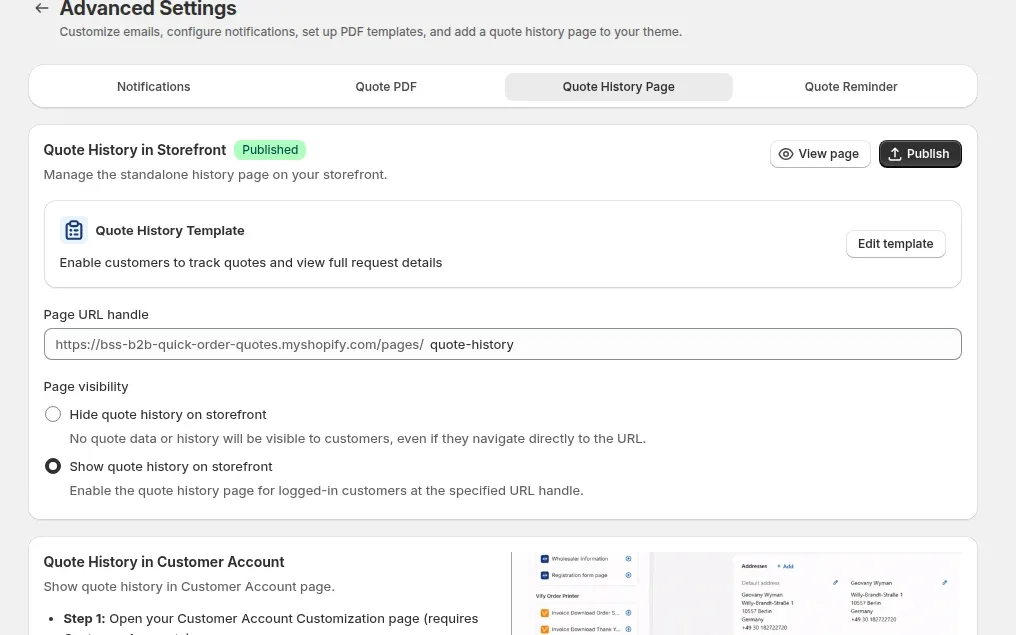This screenshot has width=1016, height=635.
Task: Open the Quote PDF tab
Action: tap(386, 87)
